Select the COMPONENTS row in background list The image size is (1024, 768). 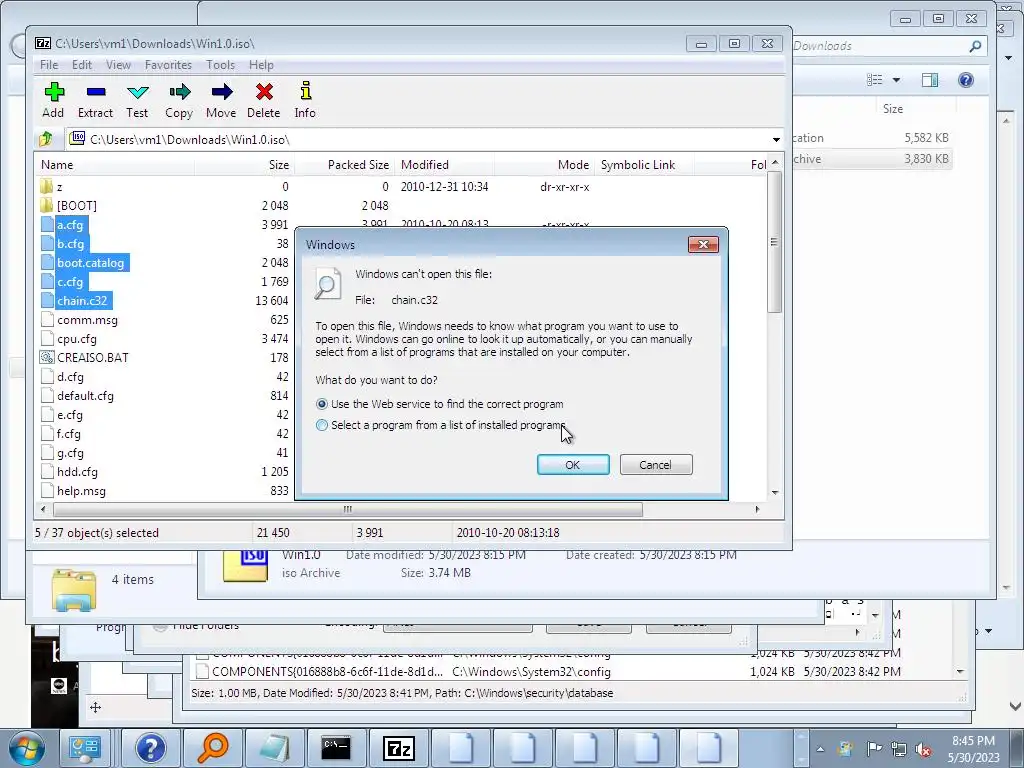pyautogui.click(x=549, y=671)
